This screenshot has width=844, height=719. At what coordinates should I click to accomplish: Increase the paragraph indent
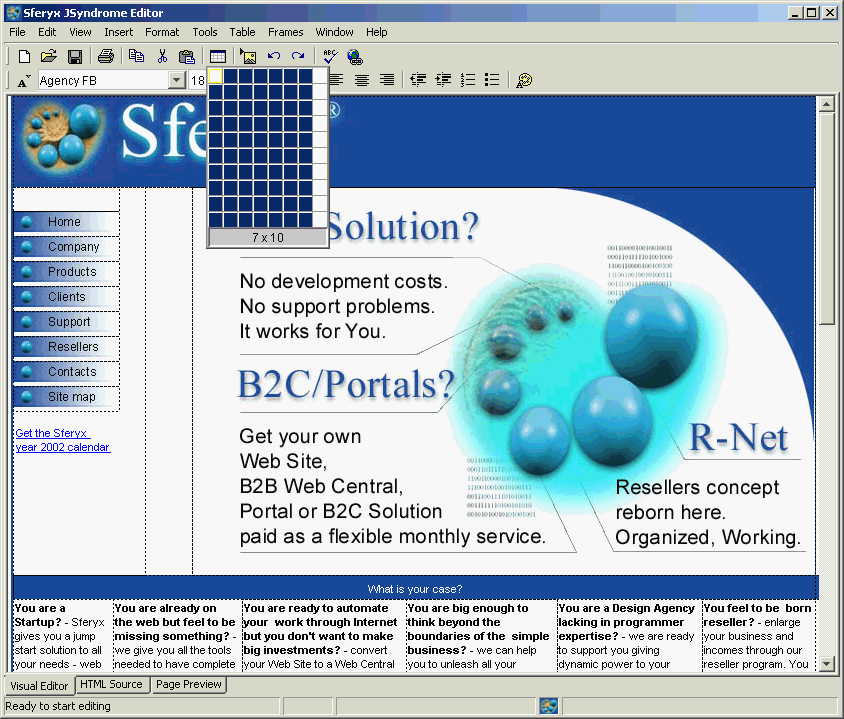tap(443, 80)
